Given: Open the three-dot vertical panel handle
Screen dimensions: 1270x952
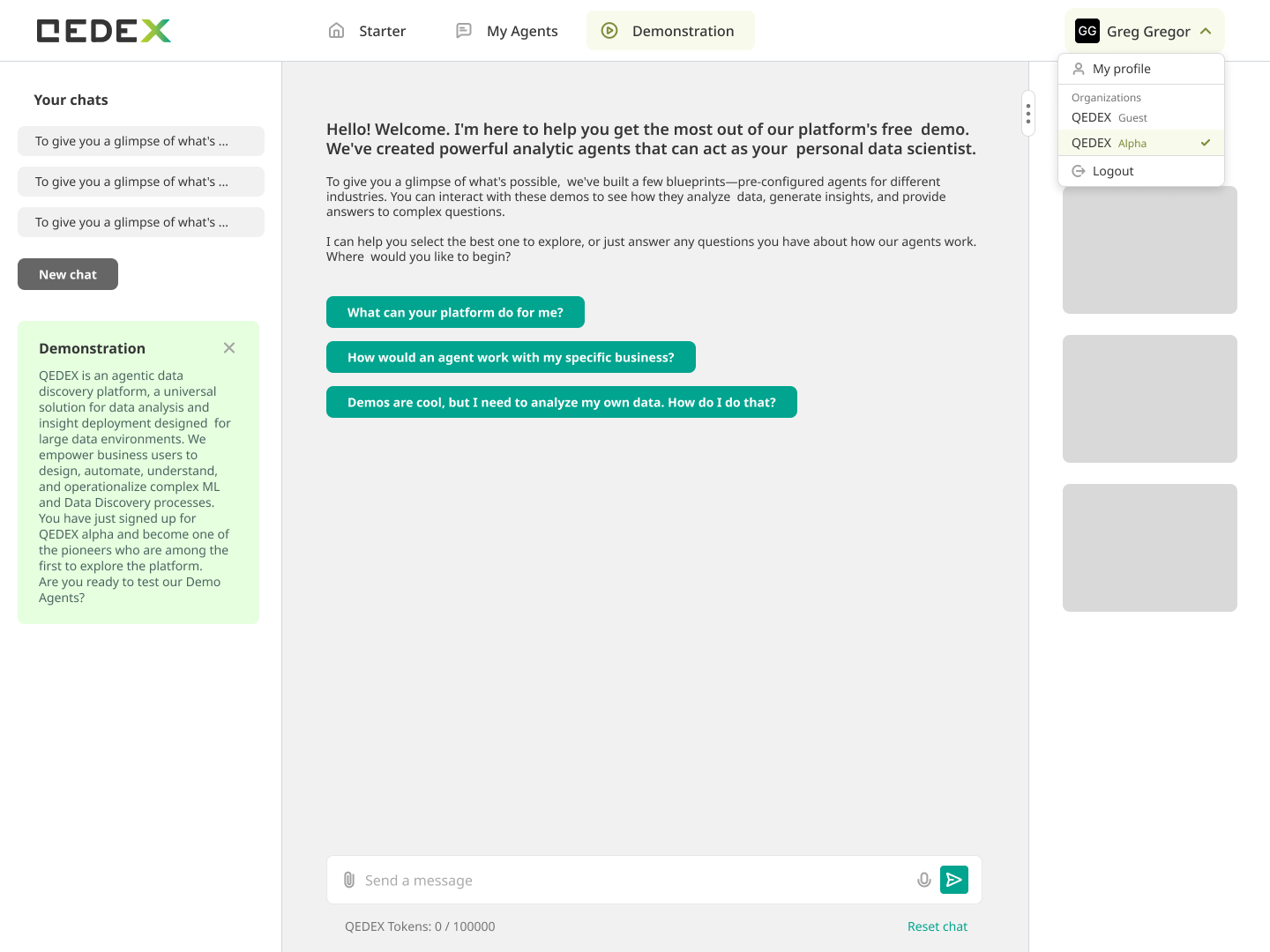Looking at the screenshot, I should click(x=1027, y=114).
